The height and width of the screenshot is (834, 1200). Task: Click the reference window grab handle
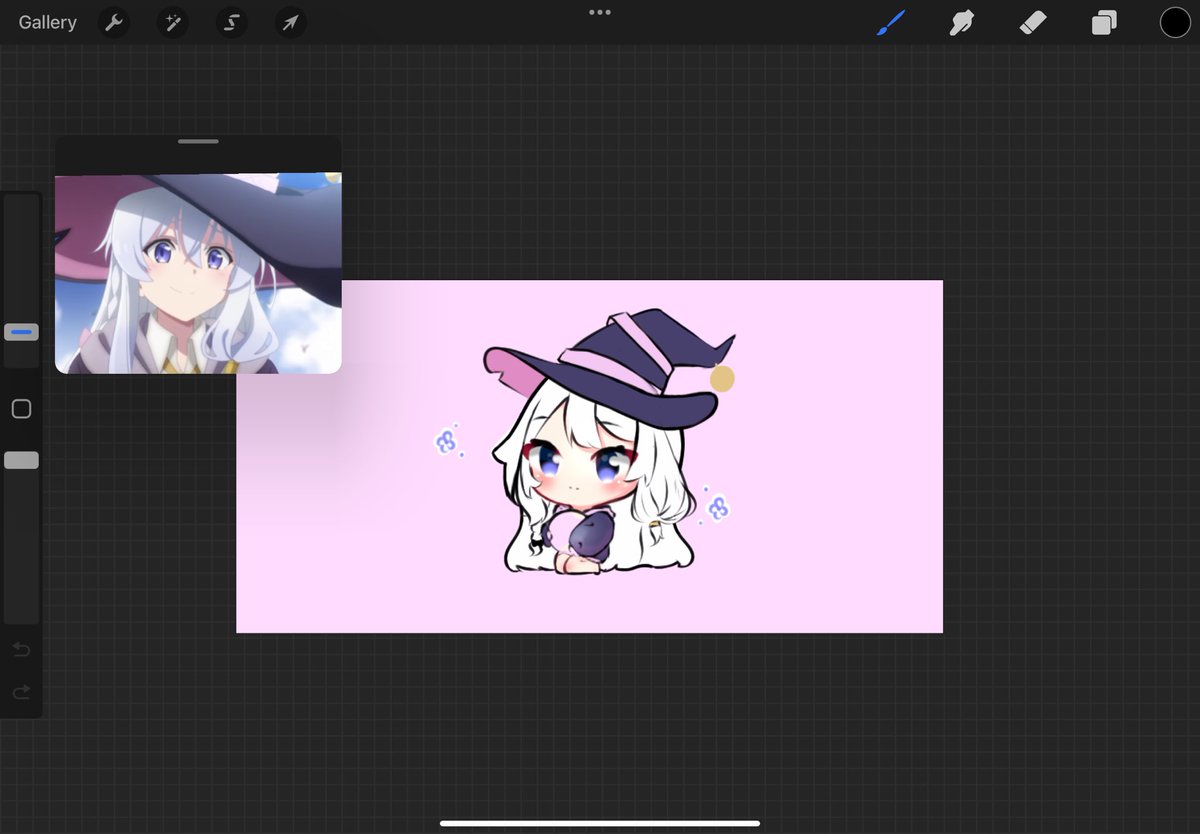tap(198, 141)
